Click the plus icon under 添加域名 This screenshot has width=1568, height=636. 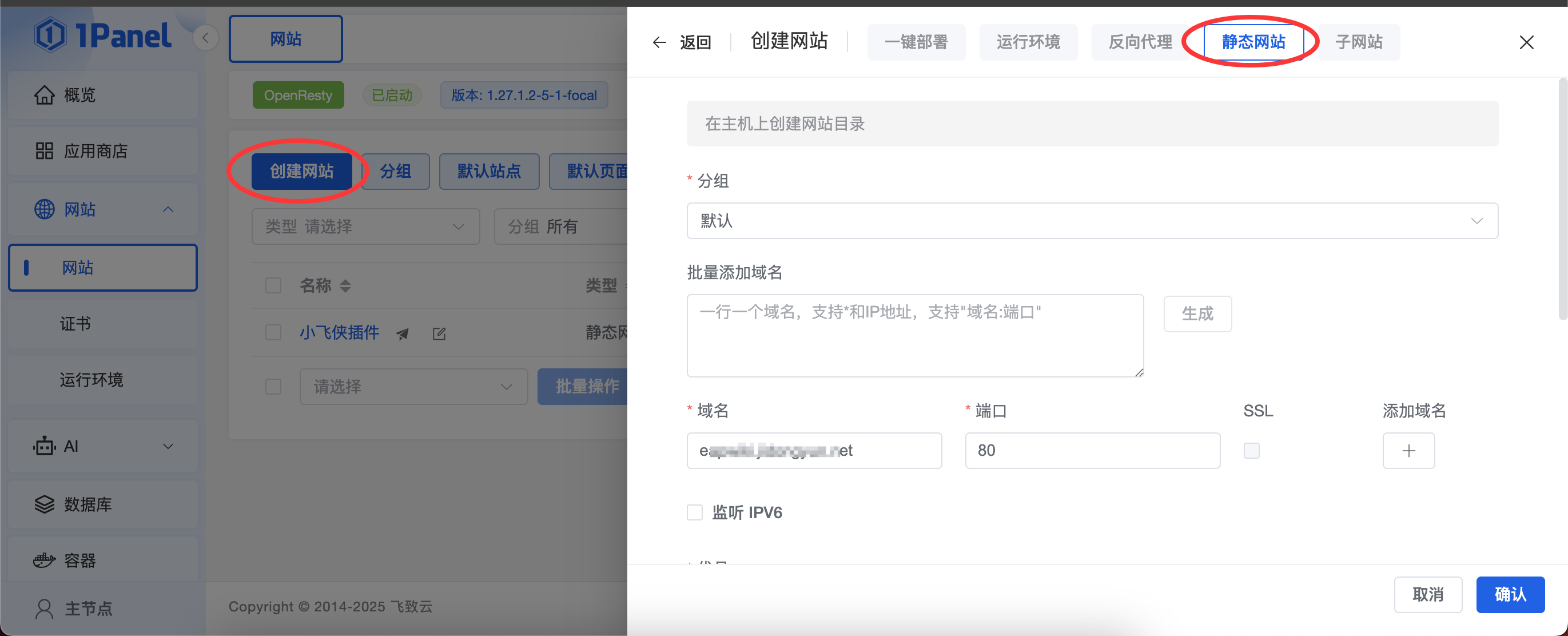point(1408,450)
